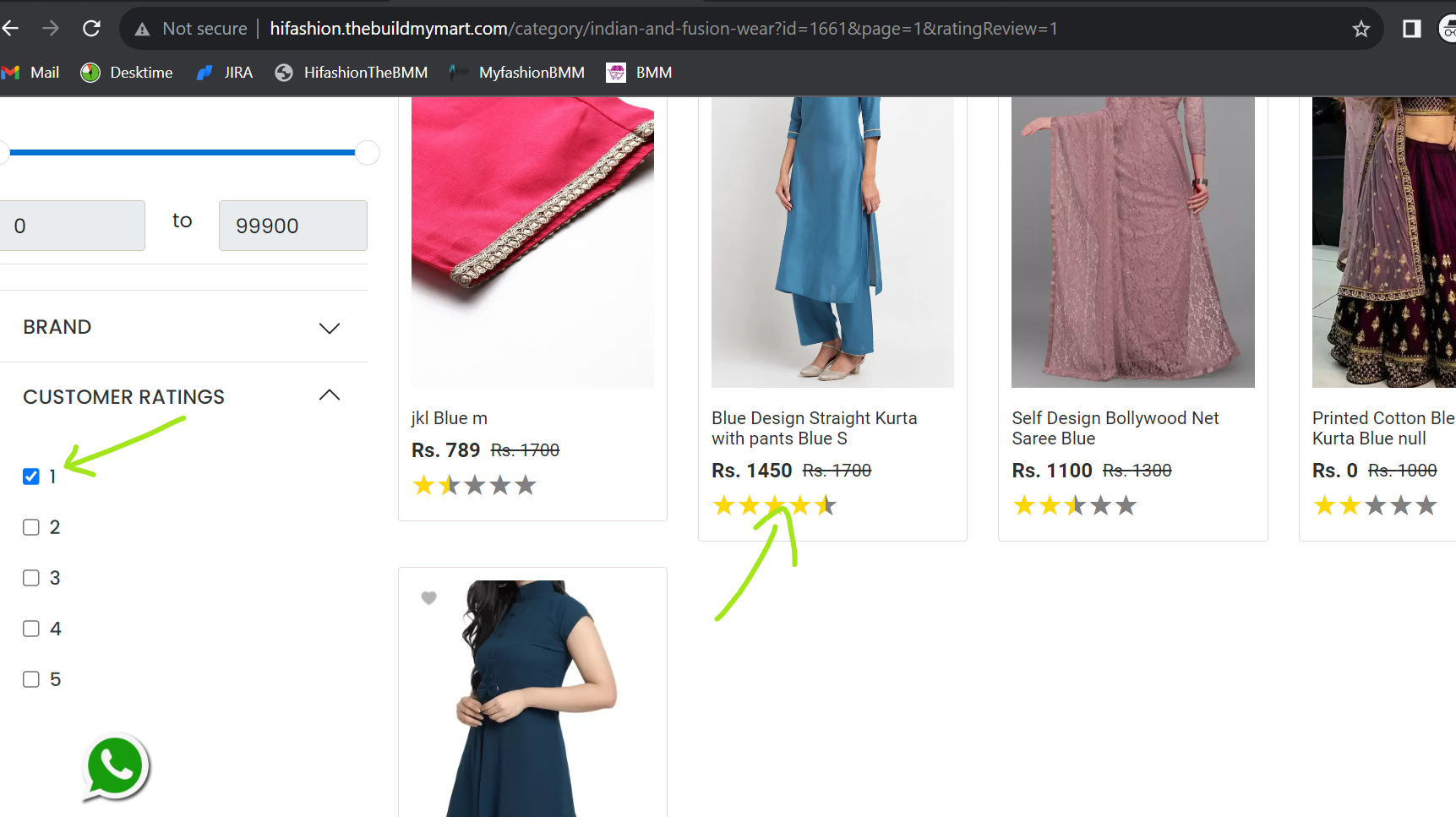This screenshot has height=817, width=1456.
Task: Check the 2 star rating filter
Action: (x=31, y=527)
